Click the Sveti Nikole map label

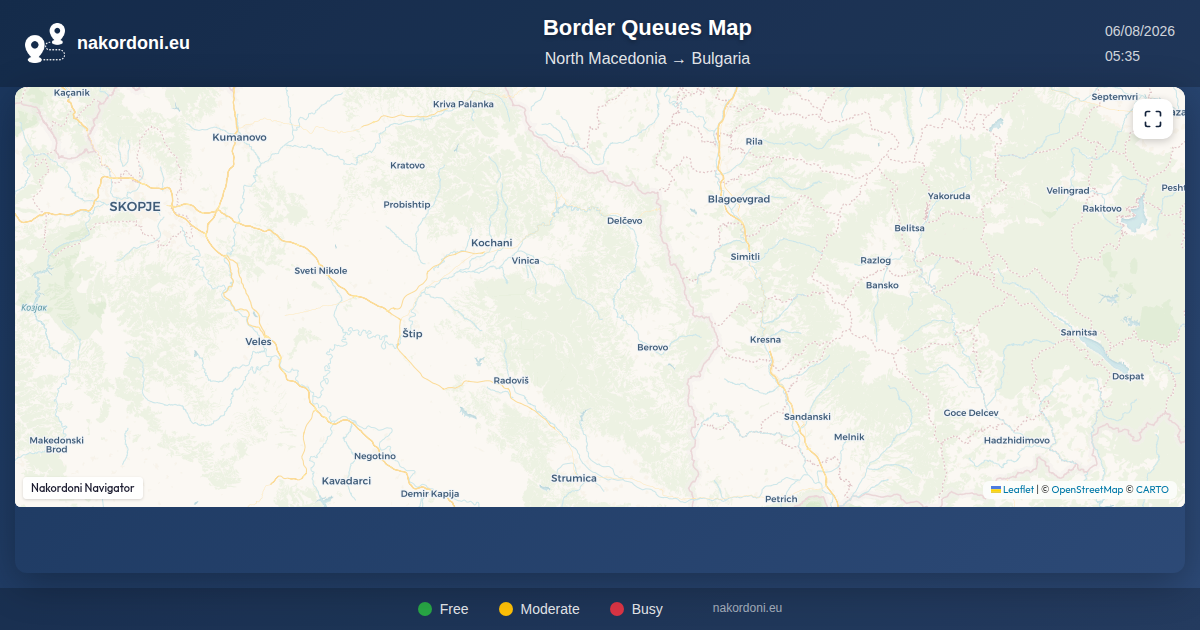pyautogui.click(x=321, y=271)
